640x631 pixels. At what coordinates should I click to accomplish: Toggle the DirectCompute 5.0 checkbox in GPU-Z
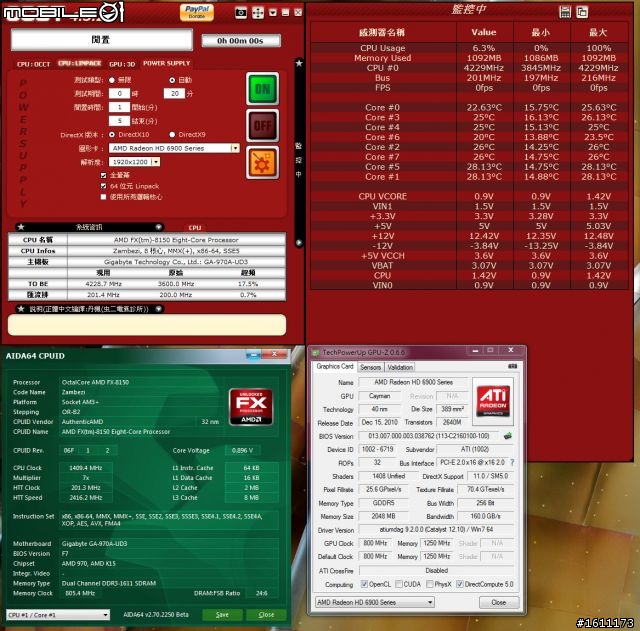point(460,584)
